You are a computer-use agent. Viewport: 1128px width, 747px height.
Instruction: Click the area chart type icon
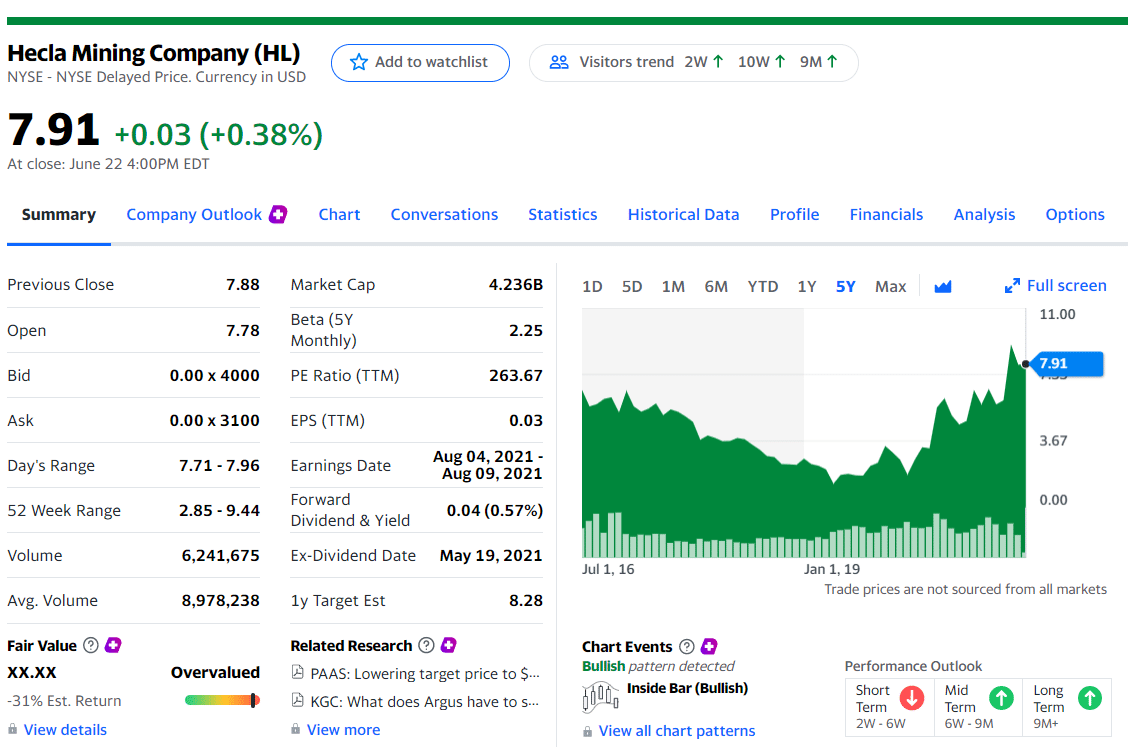coord(943,286)
